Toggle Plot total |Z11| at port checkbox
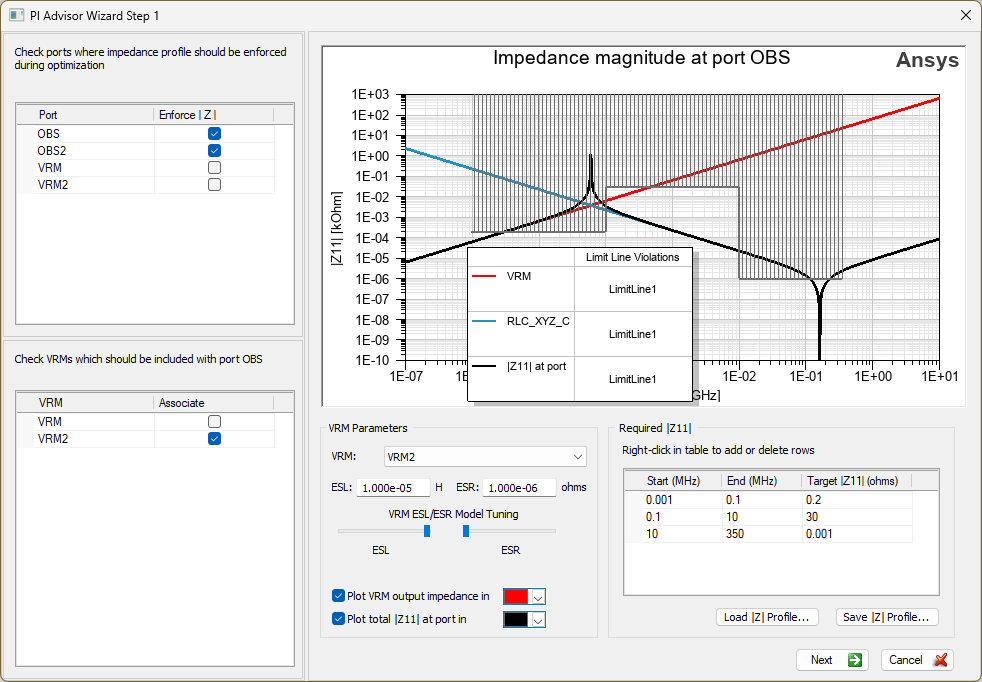The image size is (982, 682). click(x=338, y=619)
